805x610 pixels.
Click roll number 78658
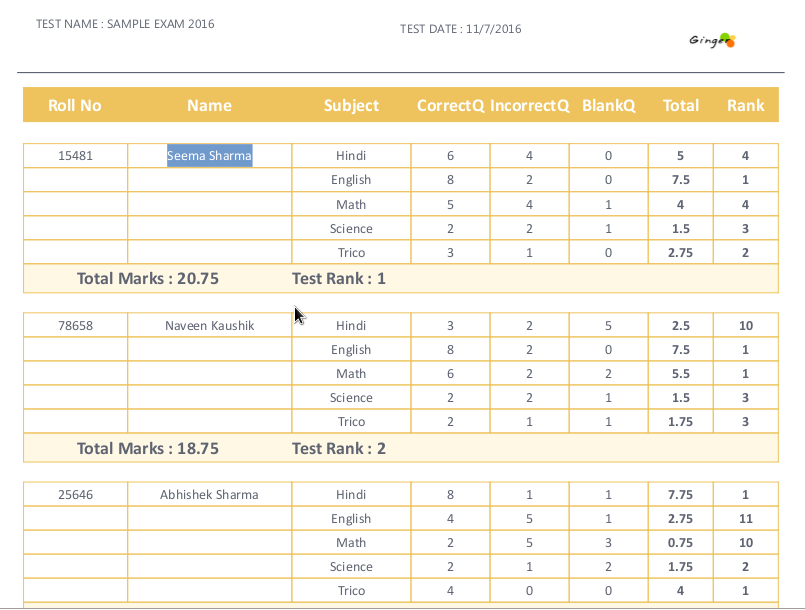(74, 325)
